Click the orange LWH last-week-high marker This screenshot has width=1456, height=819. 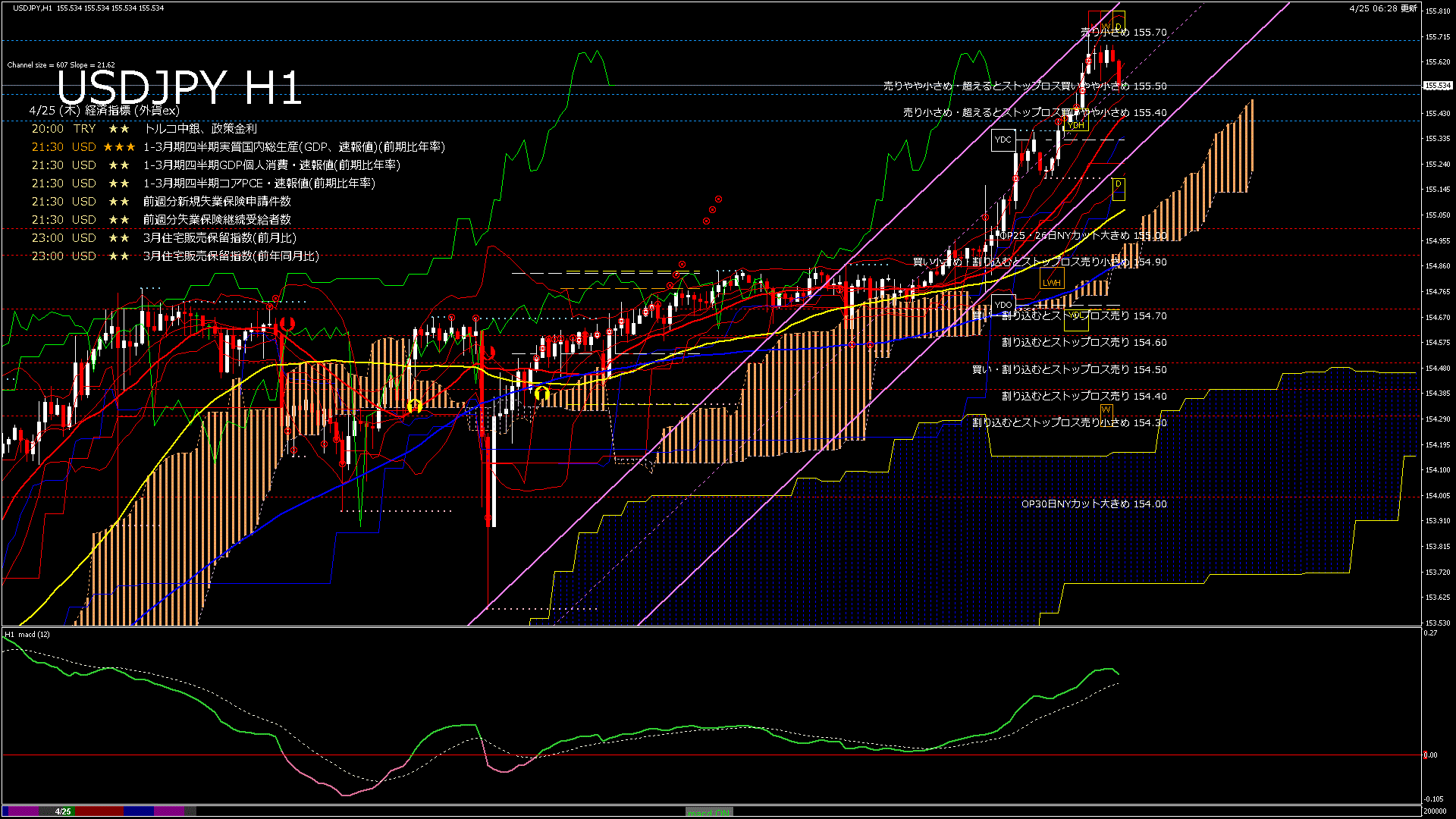pyautogui.click(x=1051, y=282)
